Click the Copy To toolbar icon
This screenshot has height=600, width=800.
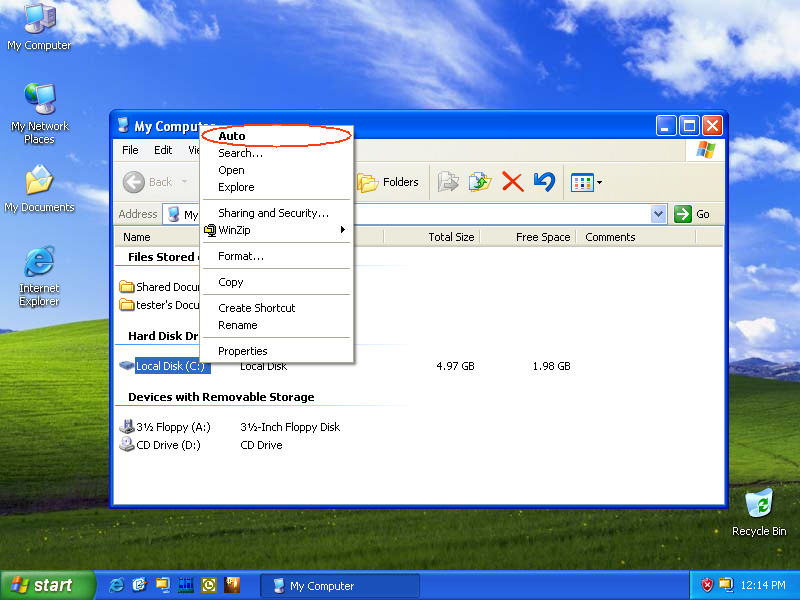[480, 182]
